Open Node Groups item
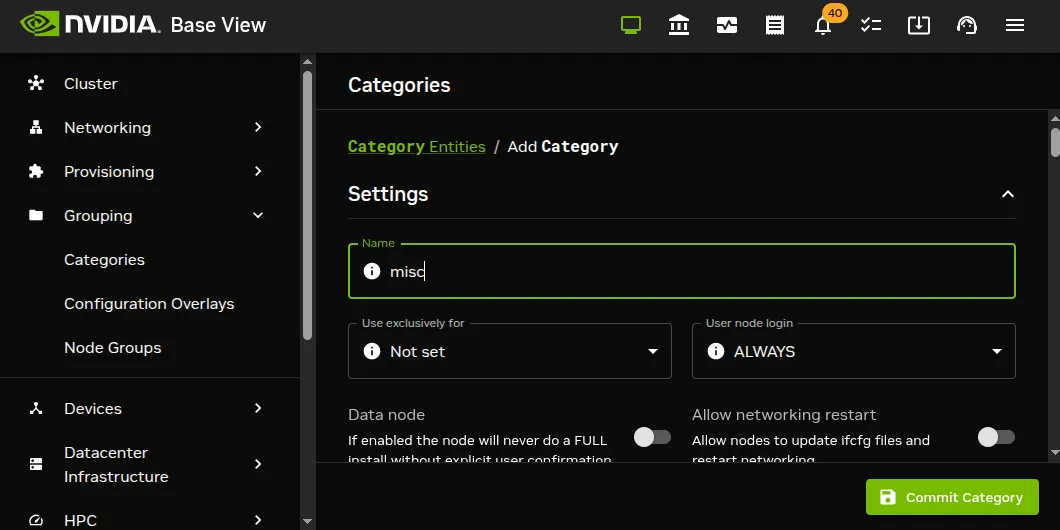This screenshot has width=1060, height=530. [113, 347]
